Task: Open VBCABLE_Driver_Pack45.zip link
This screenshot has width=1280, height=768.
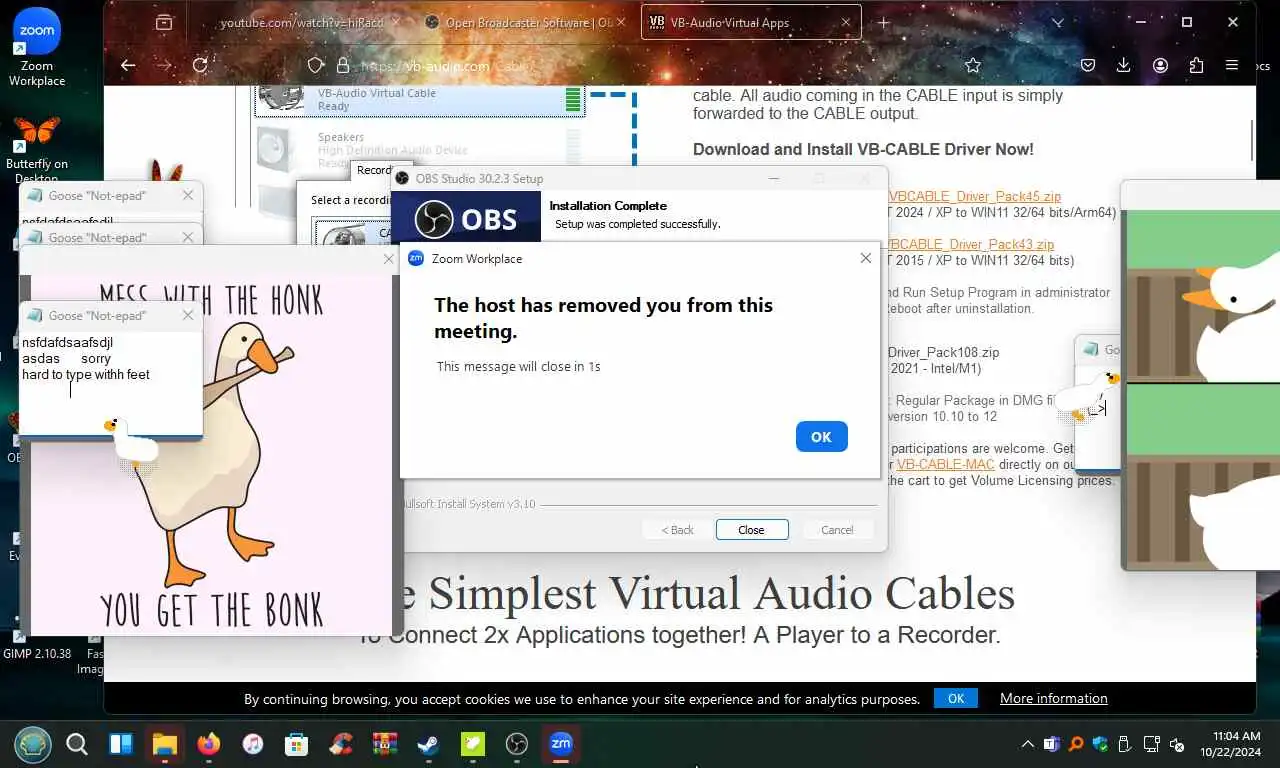Action: 974,197
